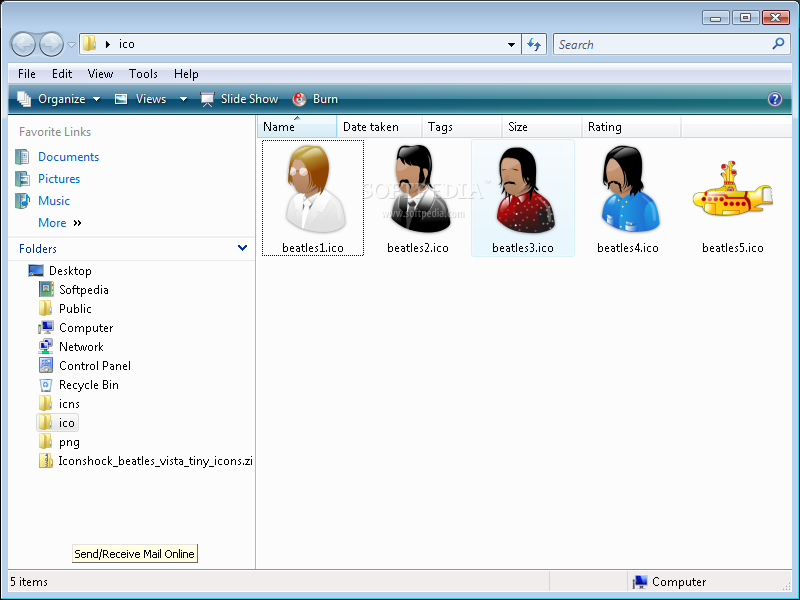Image resolution: width=800 pixels, height=600 pixels.
Task: Select the yellow submarine beatles5.ico
Action: [x=733, y=198]
